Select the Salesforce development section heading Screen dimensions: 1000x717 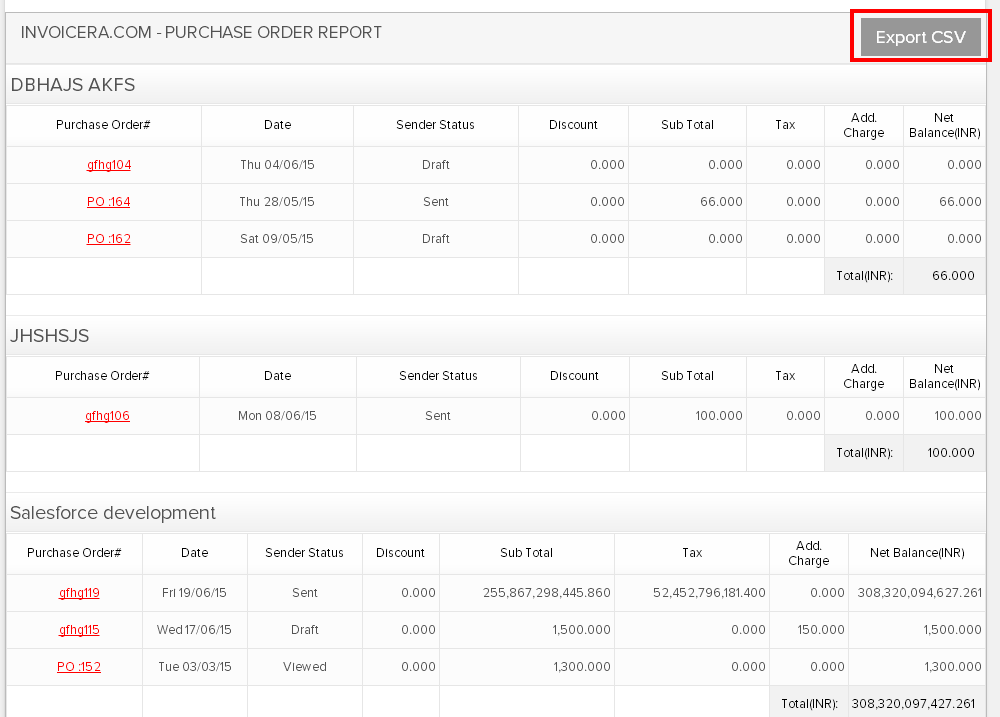113,513
